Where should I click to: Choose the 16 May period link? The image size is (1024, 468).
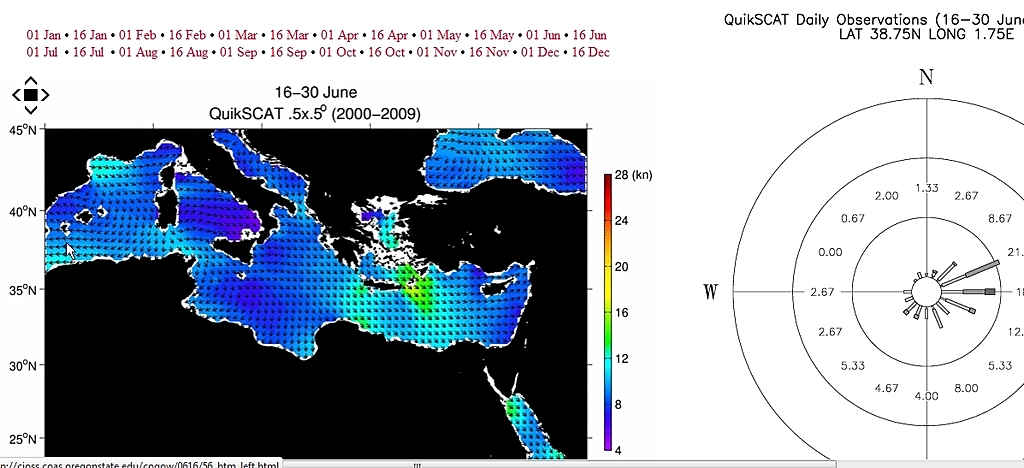click(494, 35)
